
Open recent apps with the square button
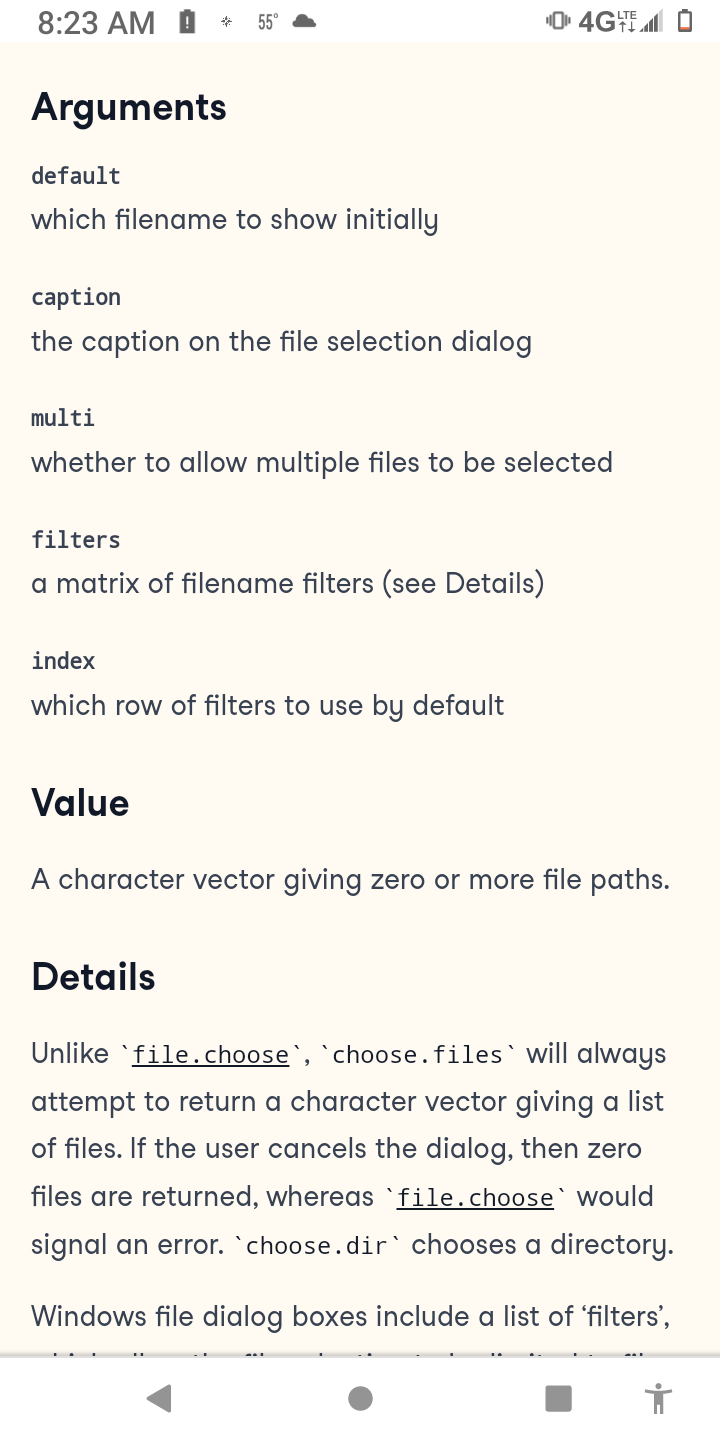tap(558, 1398)
